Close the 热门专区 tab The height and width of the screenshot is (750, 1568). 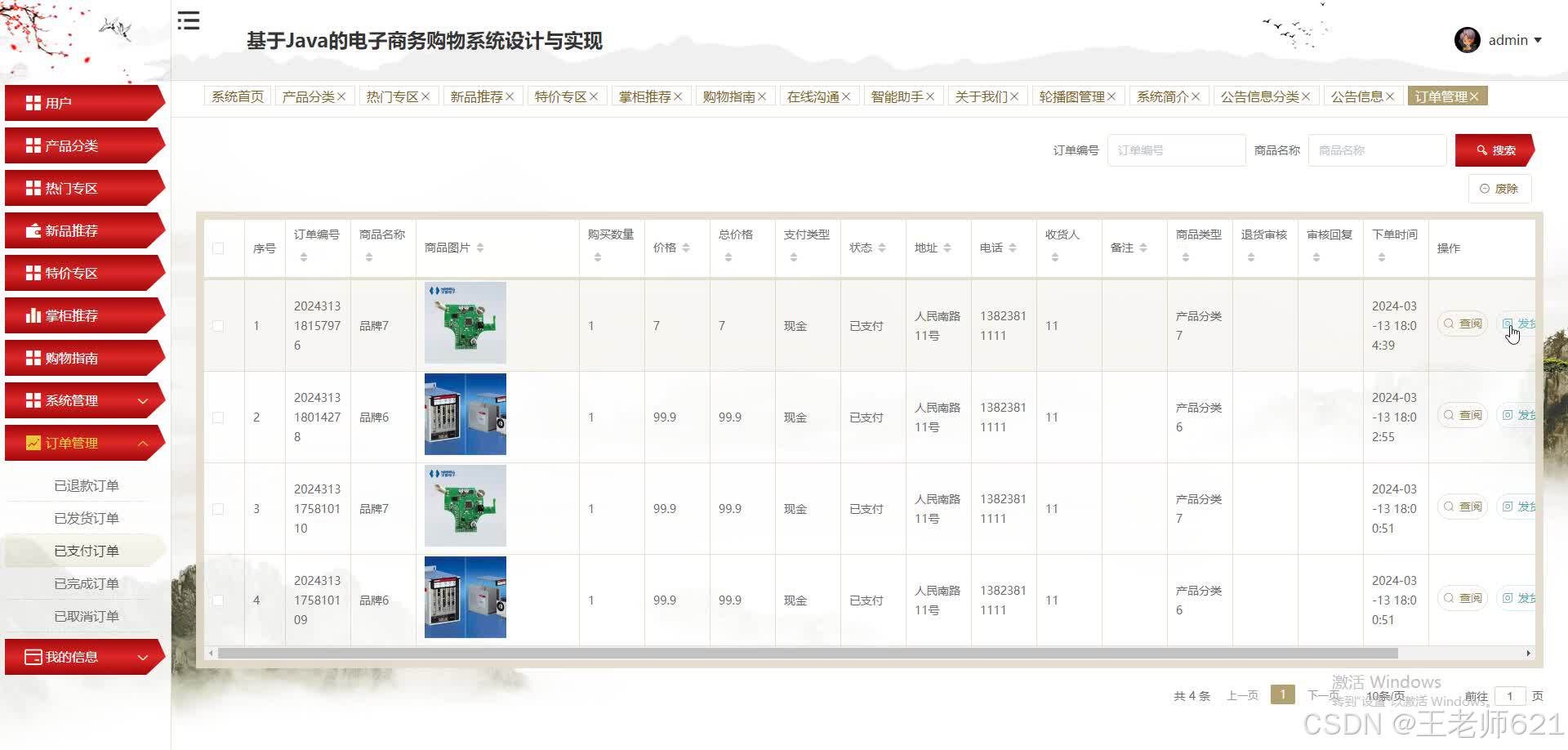(425, 96)
